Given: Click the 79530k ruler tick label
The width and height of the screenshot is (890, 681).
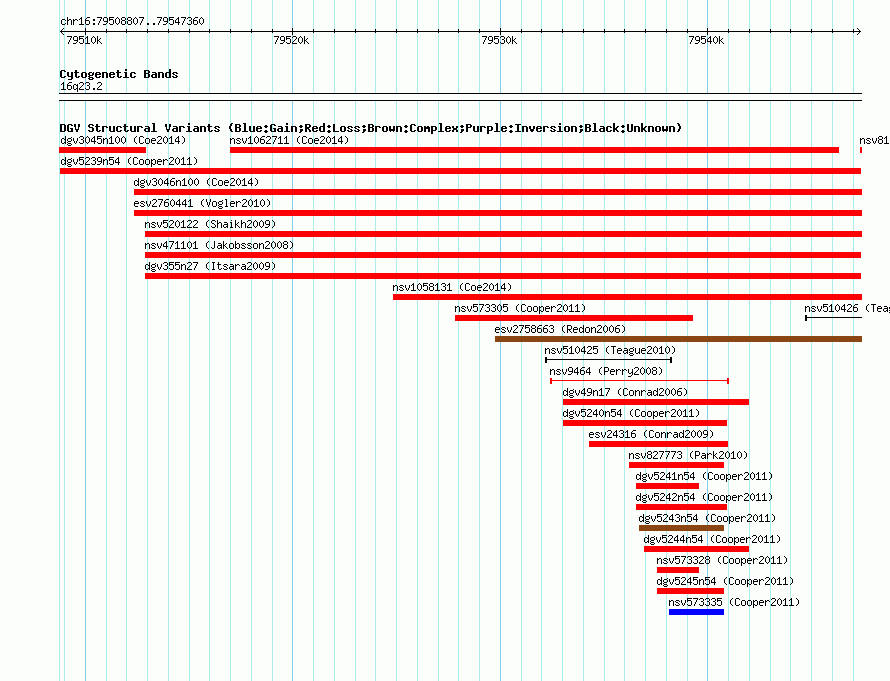Looking at the screenshot, I should 499,40.
